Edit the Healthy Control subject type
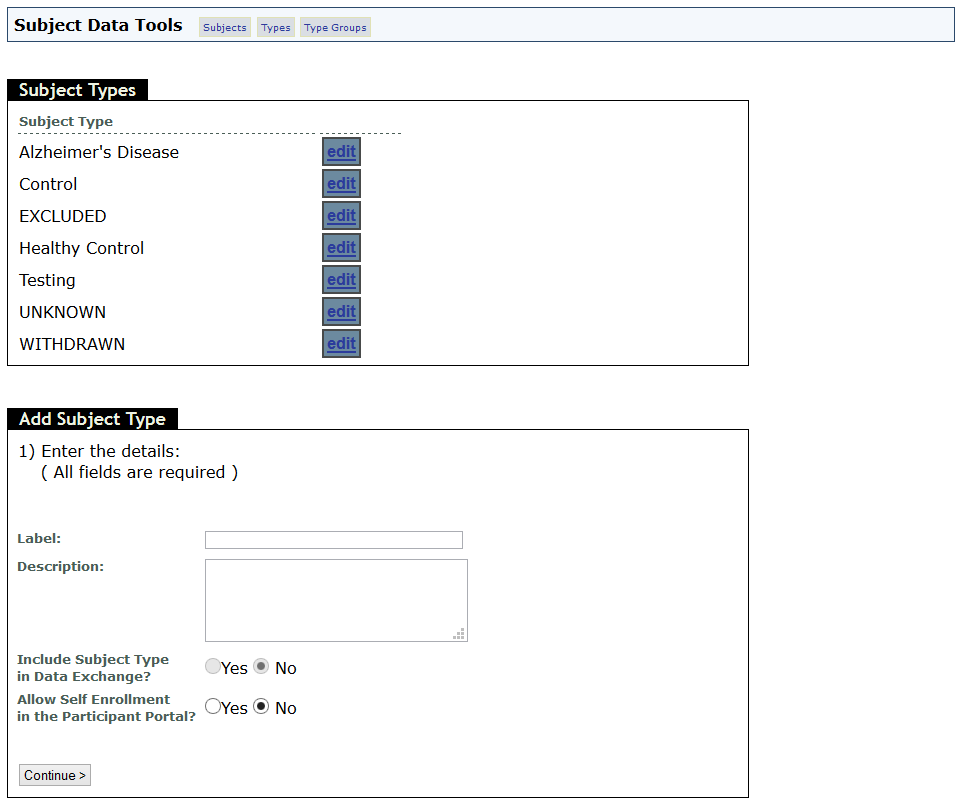 pyautogui.click(x=341, y=247)
